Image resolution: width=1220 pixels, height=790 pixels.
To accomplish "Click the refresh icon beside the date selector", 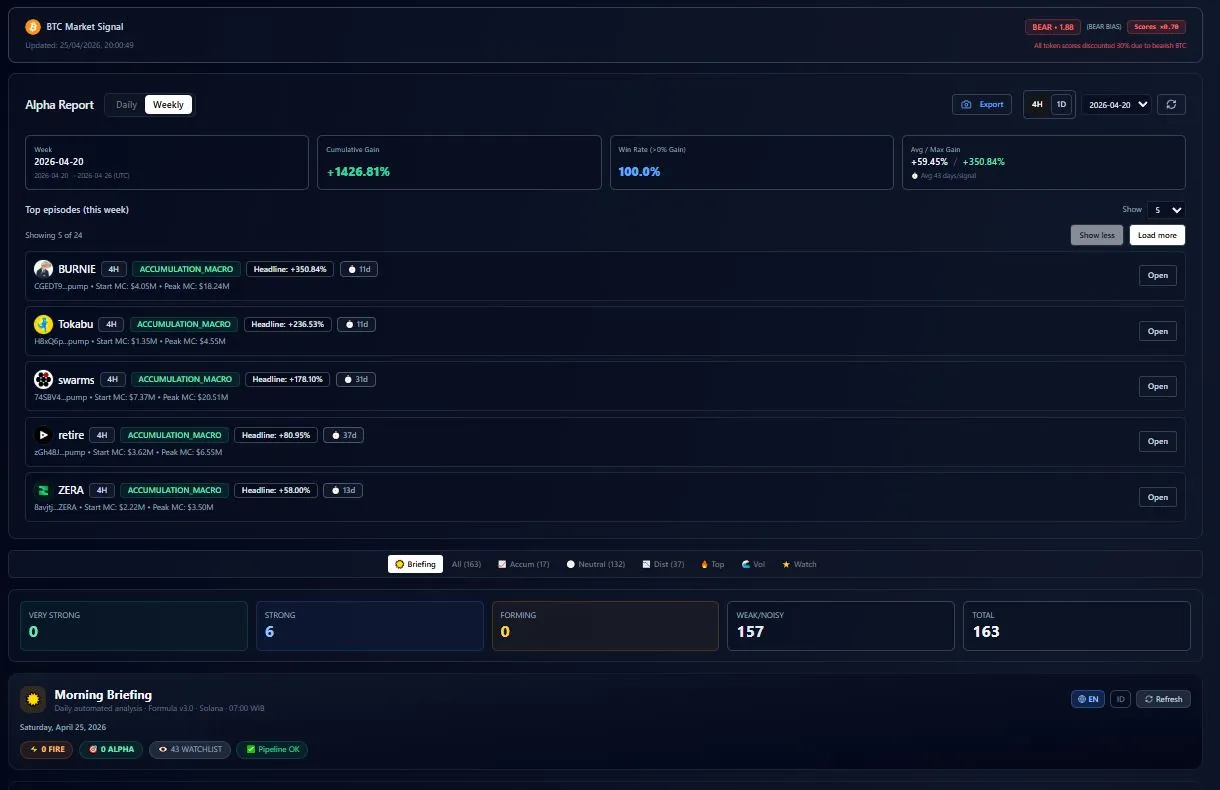I will 1171,104.
